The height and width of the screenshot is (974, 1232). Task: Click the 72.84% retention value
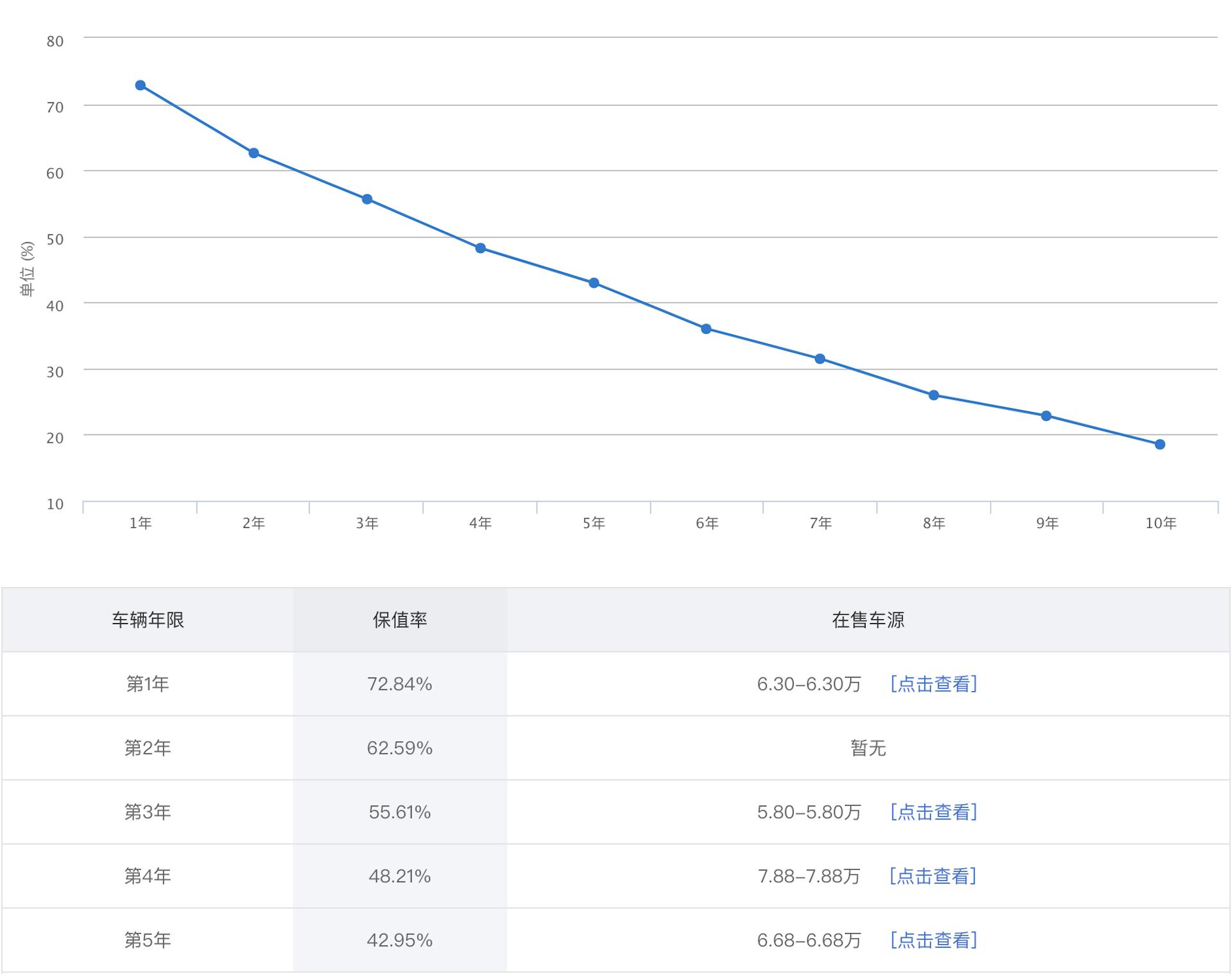point(400,684)
